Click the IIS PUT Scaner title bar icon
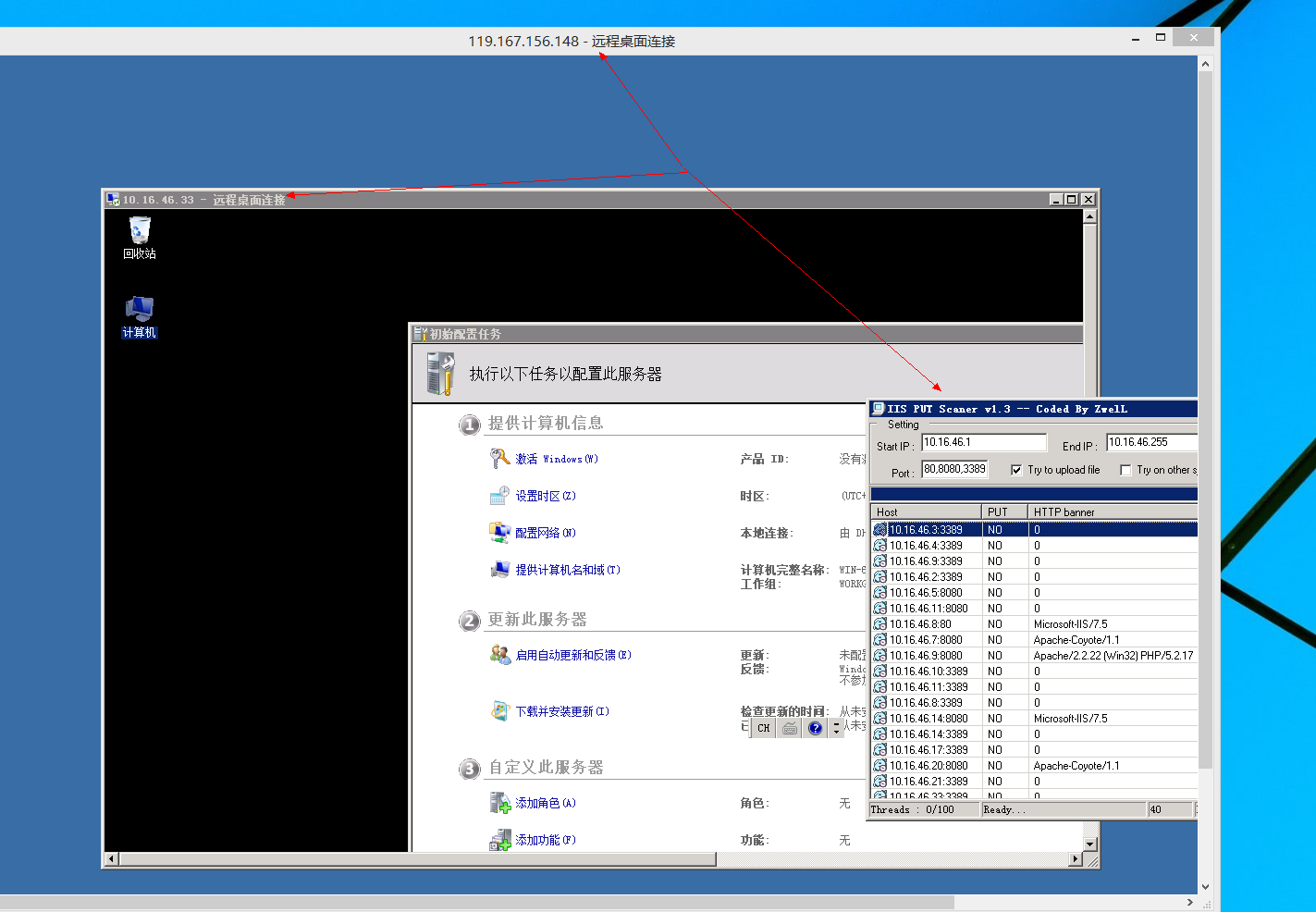Viewport: 1316px width, 912px height. click(879, 409)
